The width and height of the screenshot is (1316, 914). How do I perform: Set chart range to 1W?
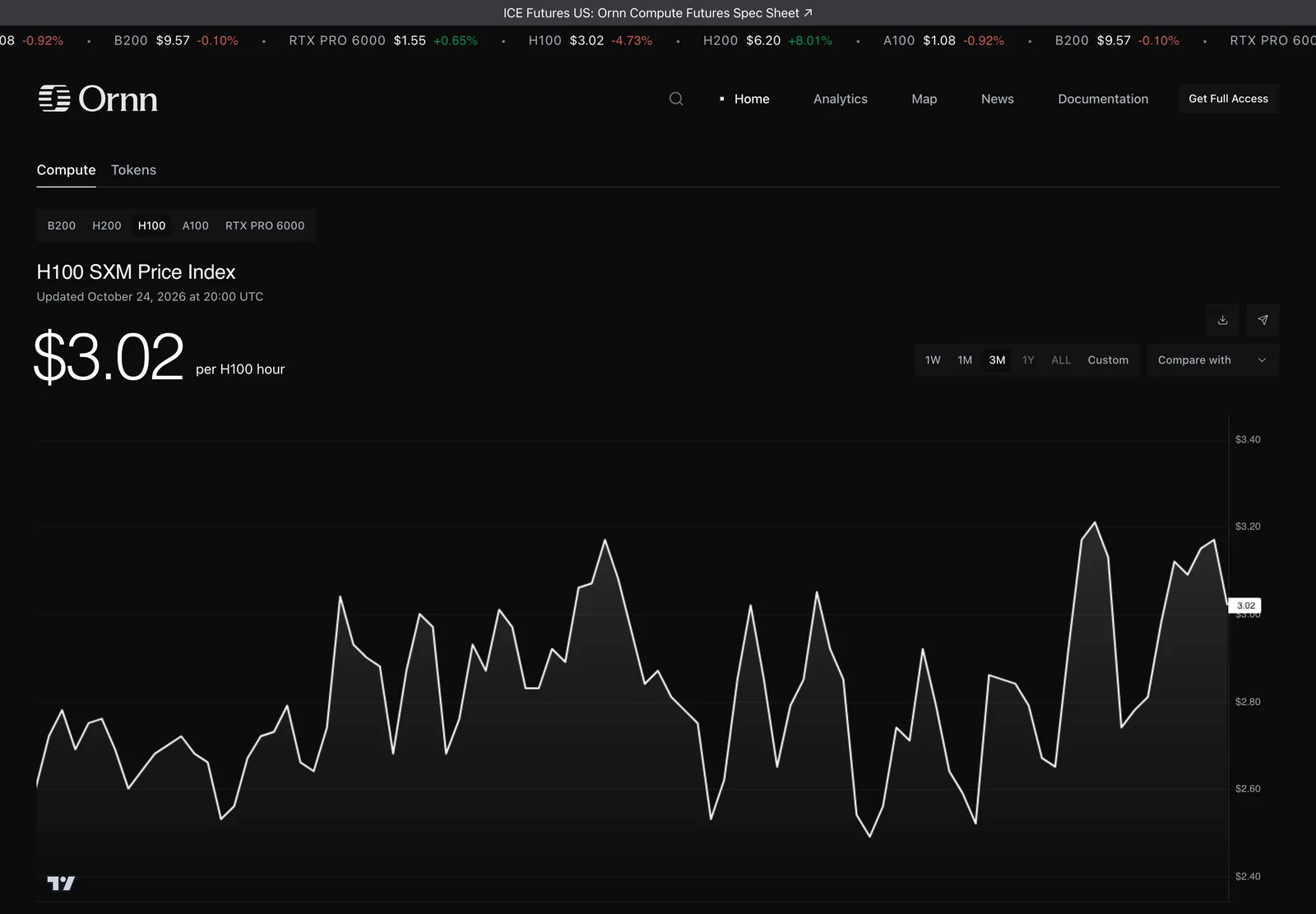(933, 360)
